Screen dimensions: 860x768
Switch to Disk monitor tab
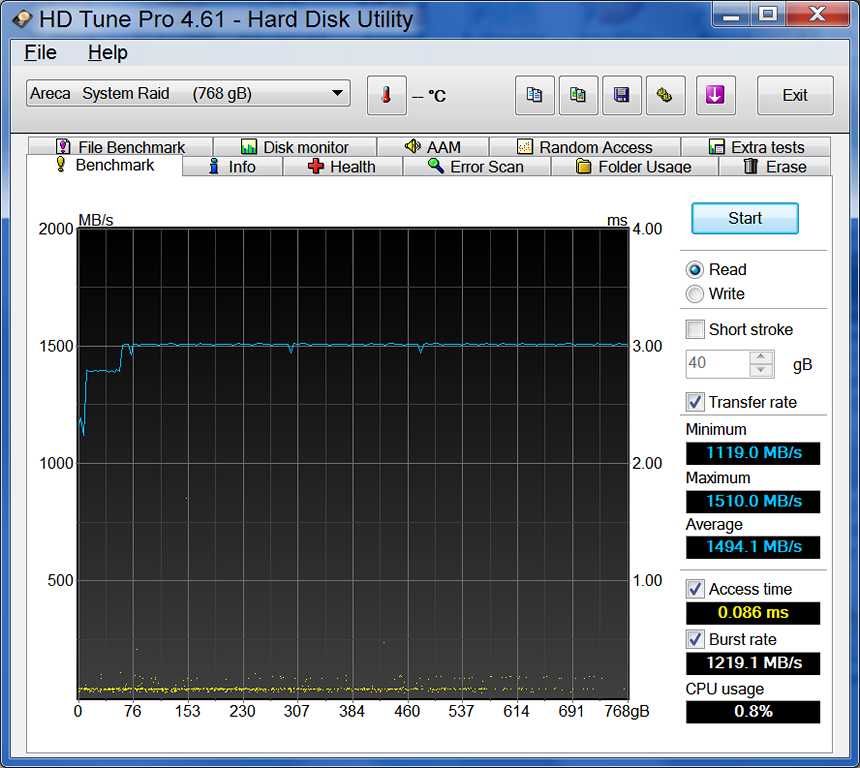(x=295, y=147)
